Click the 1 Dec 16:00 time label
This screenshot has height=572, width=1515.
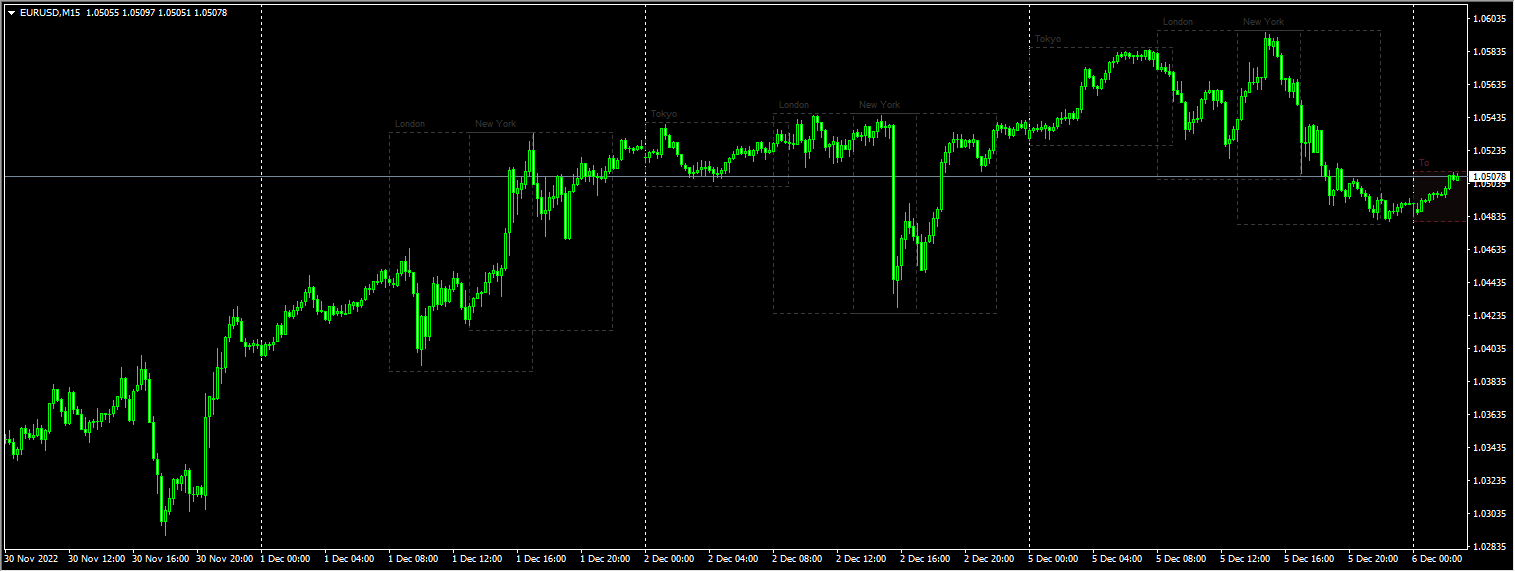tap(542, 559)
